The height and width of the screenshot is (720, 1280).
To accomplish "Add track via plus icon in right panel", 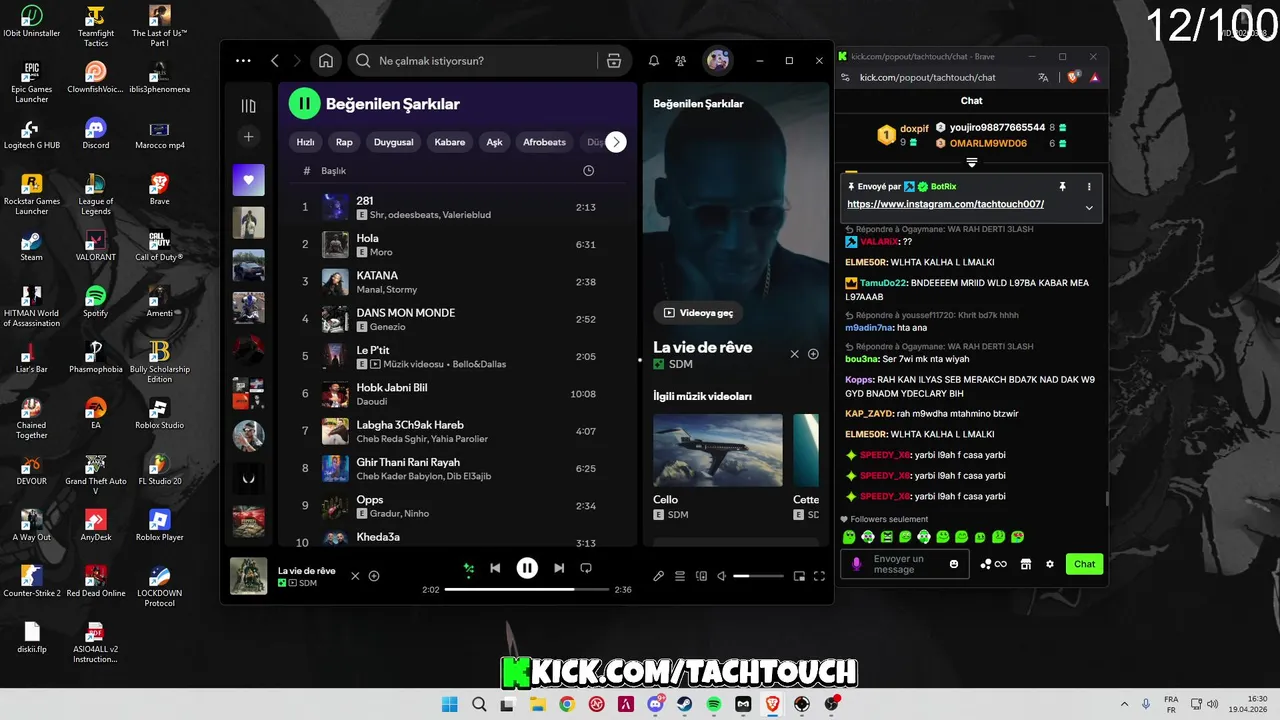I will pyautogui.click(x=813, y=354).
